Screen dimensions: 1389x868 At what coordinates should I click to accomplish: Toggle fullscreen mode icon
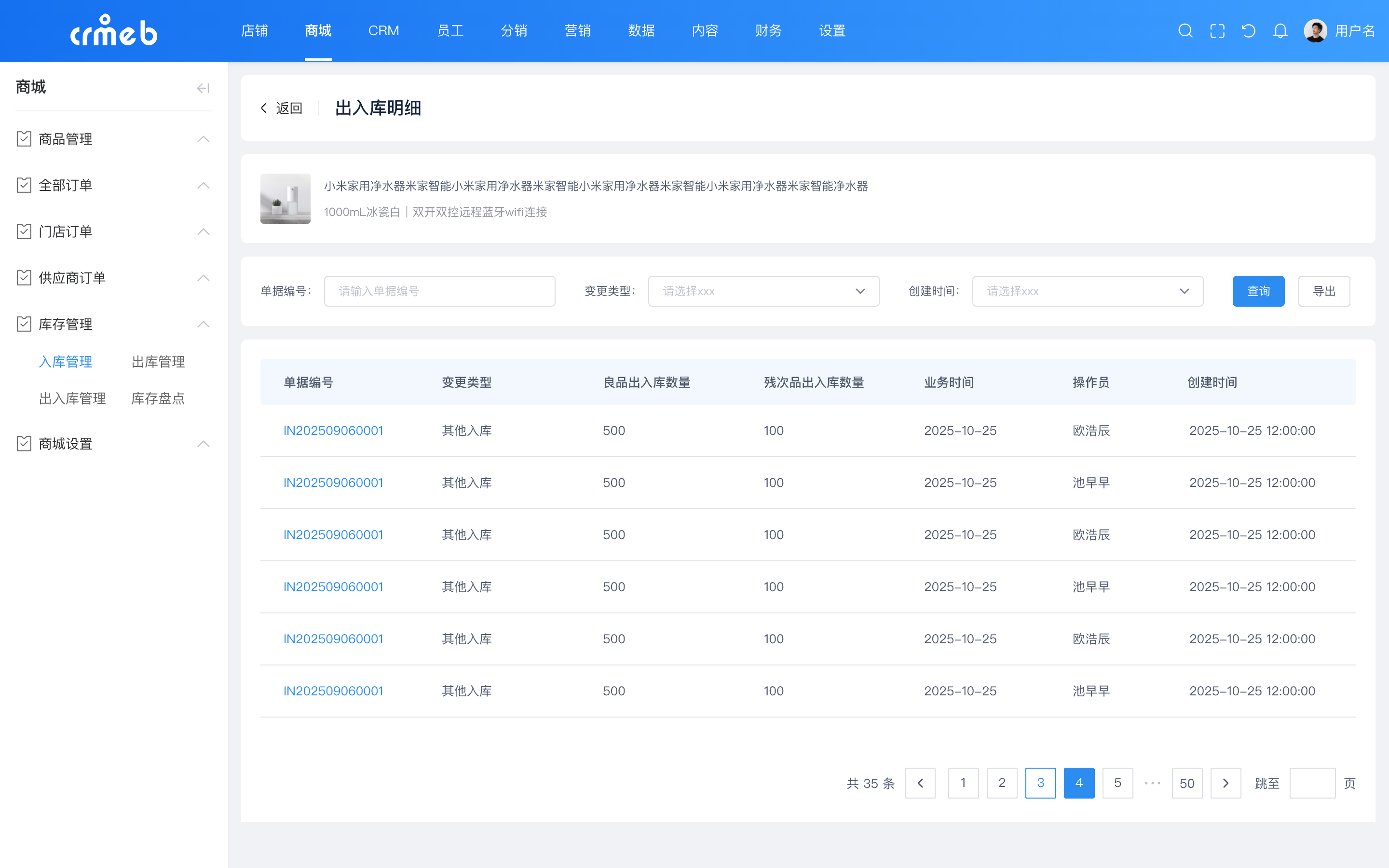pyautogui.click(x=1217, y=31)
